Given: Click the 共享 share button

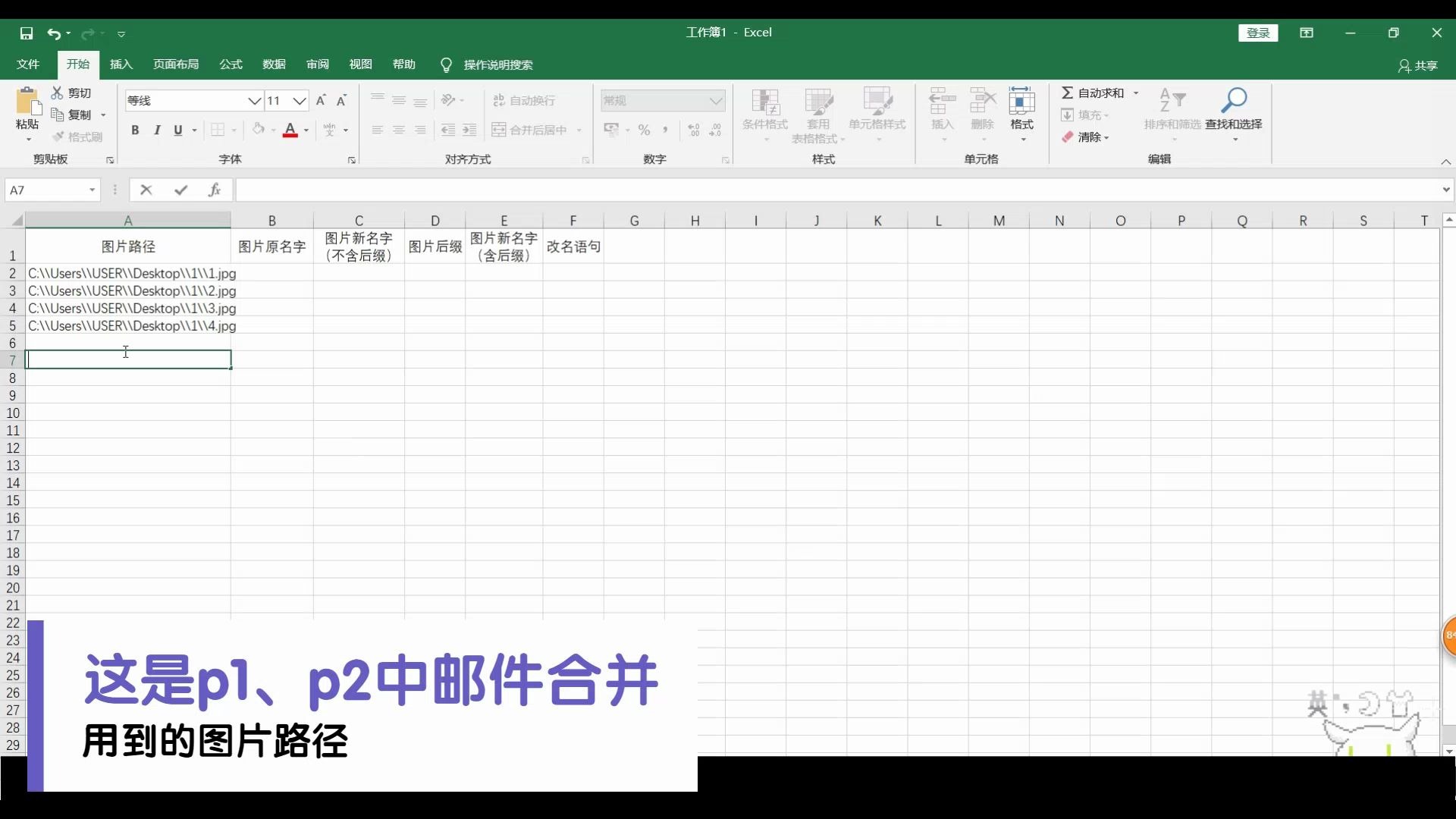Looking at the screenshot, I should (1418, 65).
